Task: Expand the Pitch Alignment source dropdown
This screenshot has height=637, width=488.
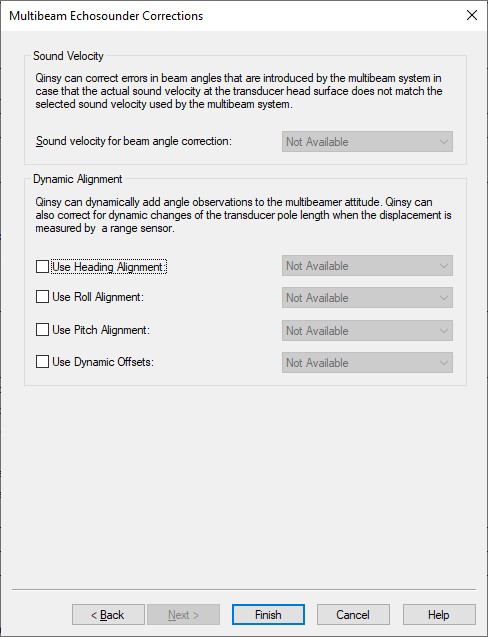Action: (x=367, y=330)
